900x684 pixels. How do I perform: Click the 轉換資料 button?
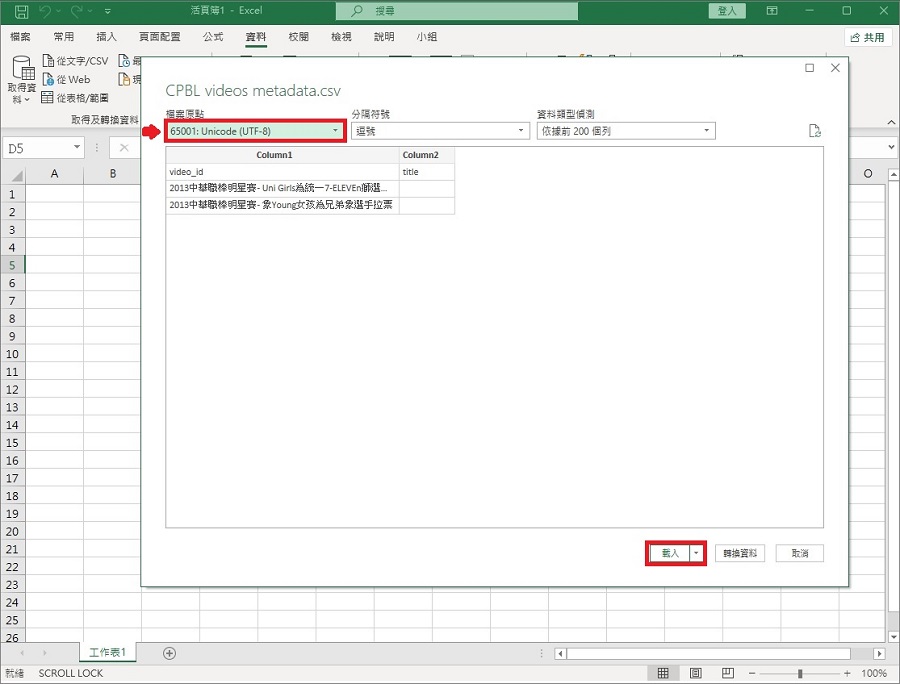pos(741,553)
